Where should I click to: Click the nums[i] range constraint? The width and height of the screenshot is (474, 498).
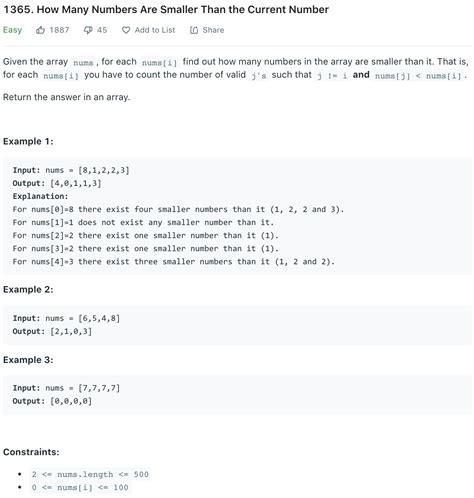point(80,487)
